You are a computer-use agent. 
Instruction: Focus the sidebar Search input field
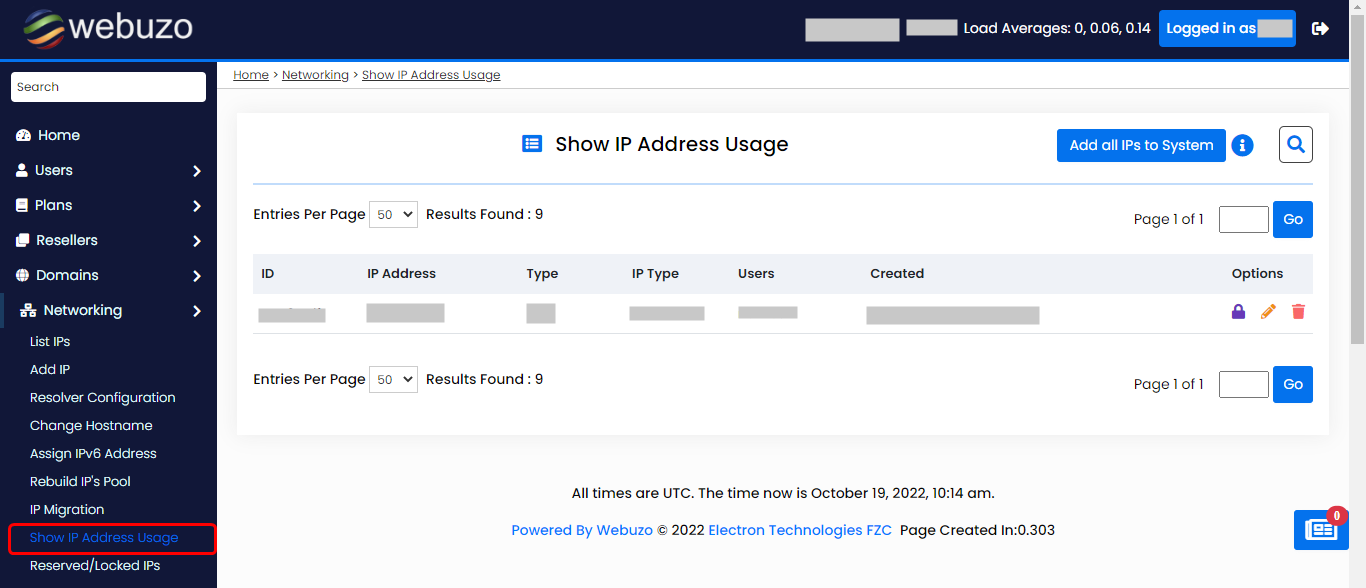pyautogui.click(x=108, y=87)
